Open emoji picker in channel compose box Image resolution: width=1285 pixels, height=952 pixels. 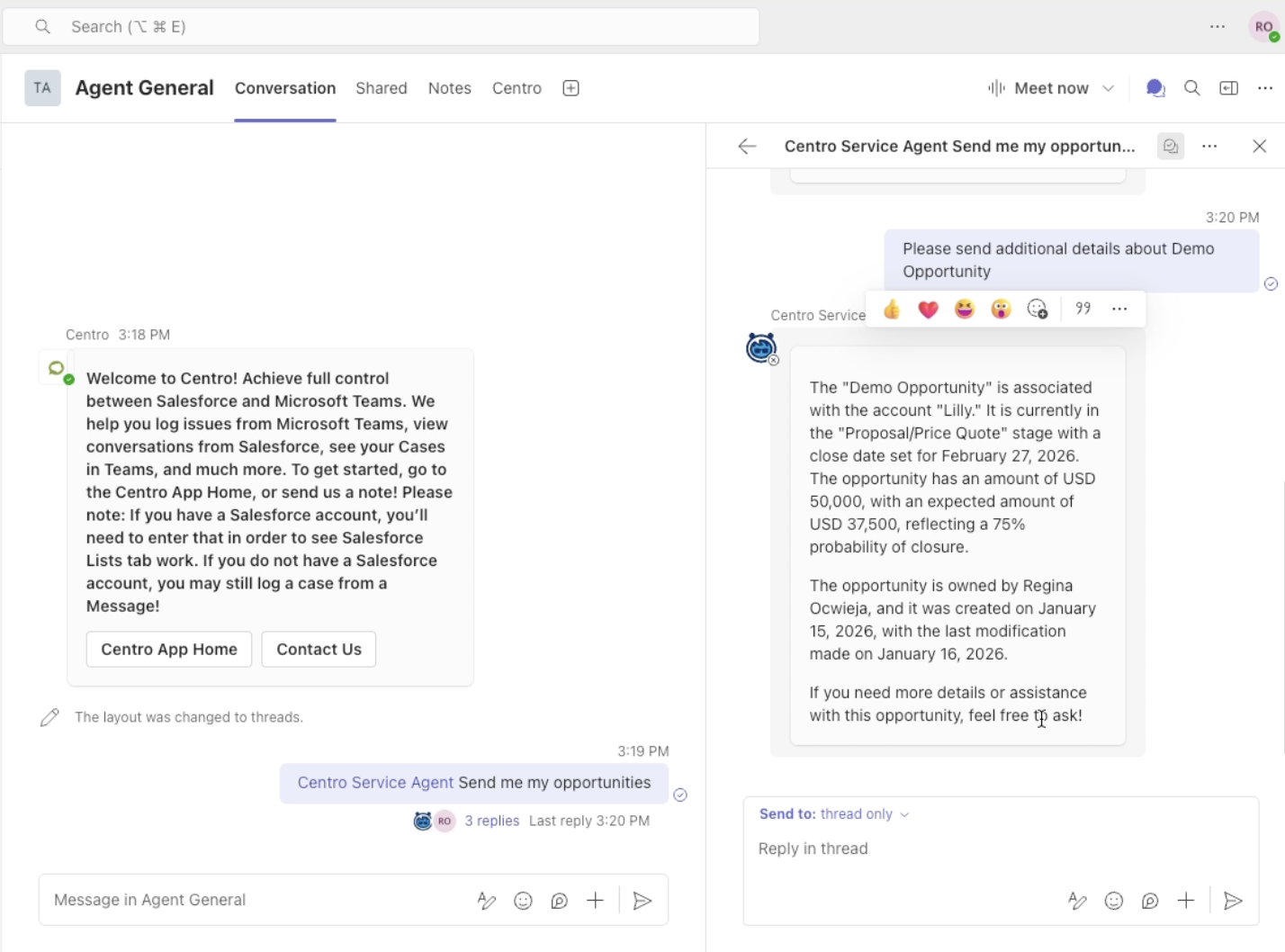pos(523,901)
